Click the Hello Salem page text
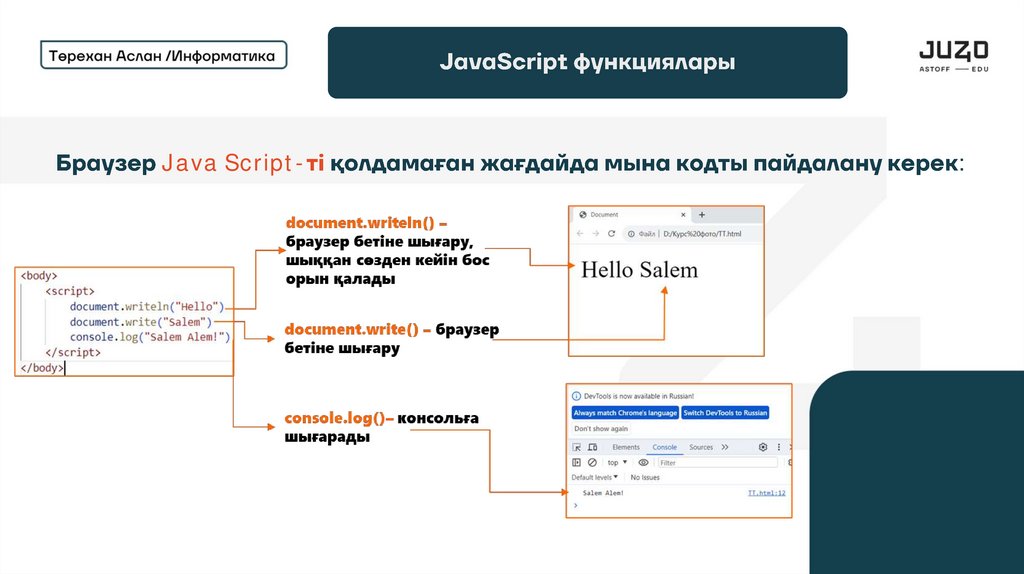 coord(639,270)
